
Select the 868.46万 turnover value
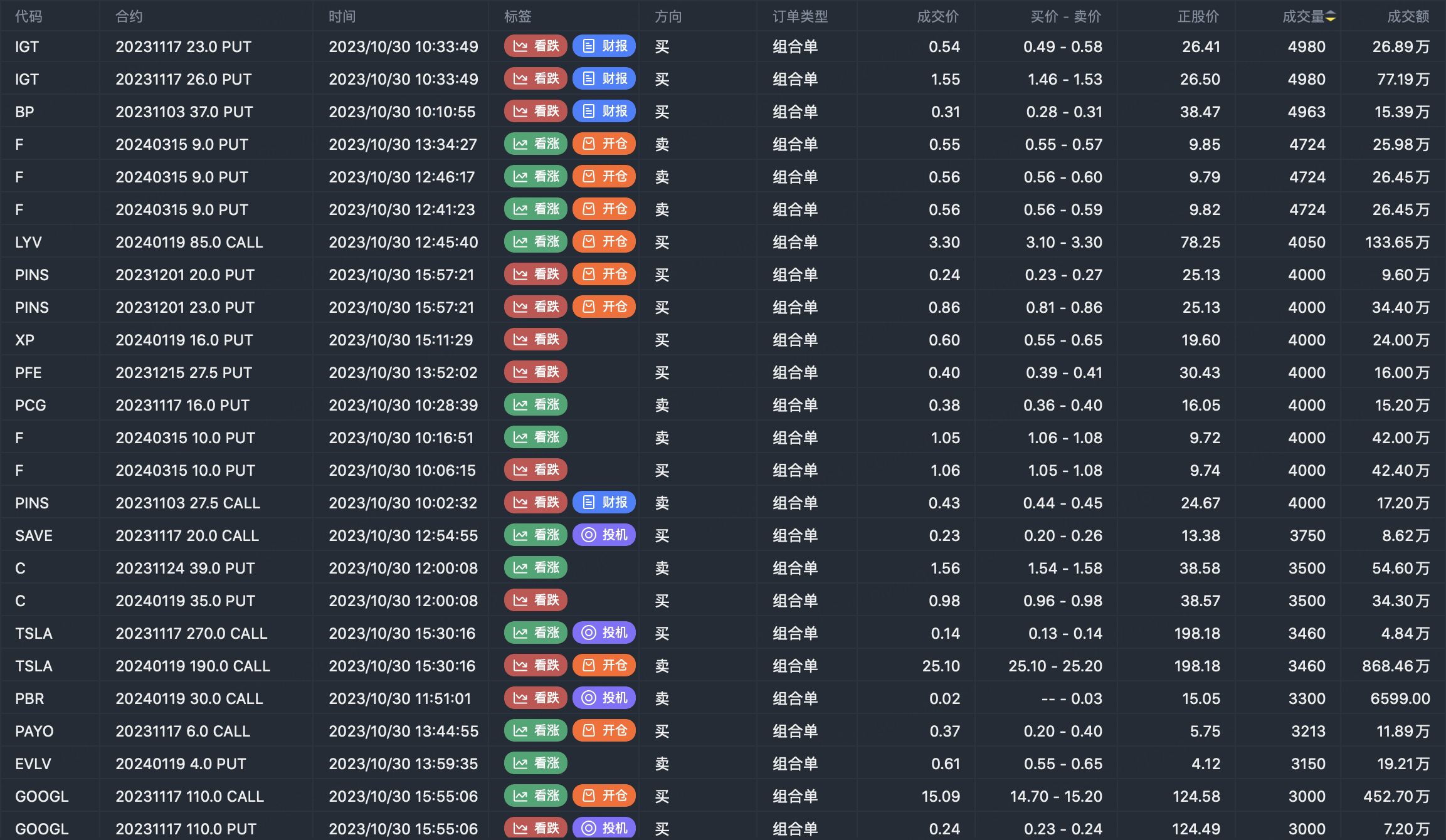1396,666
